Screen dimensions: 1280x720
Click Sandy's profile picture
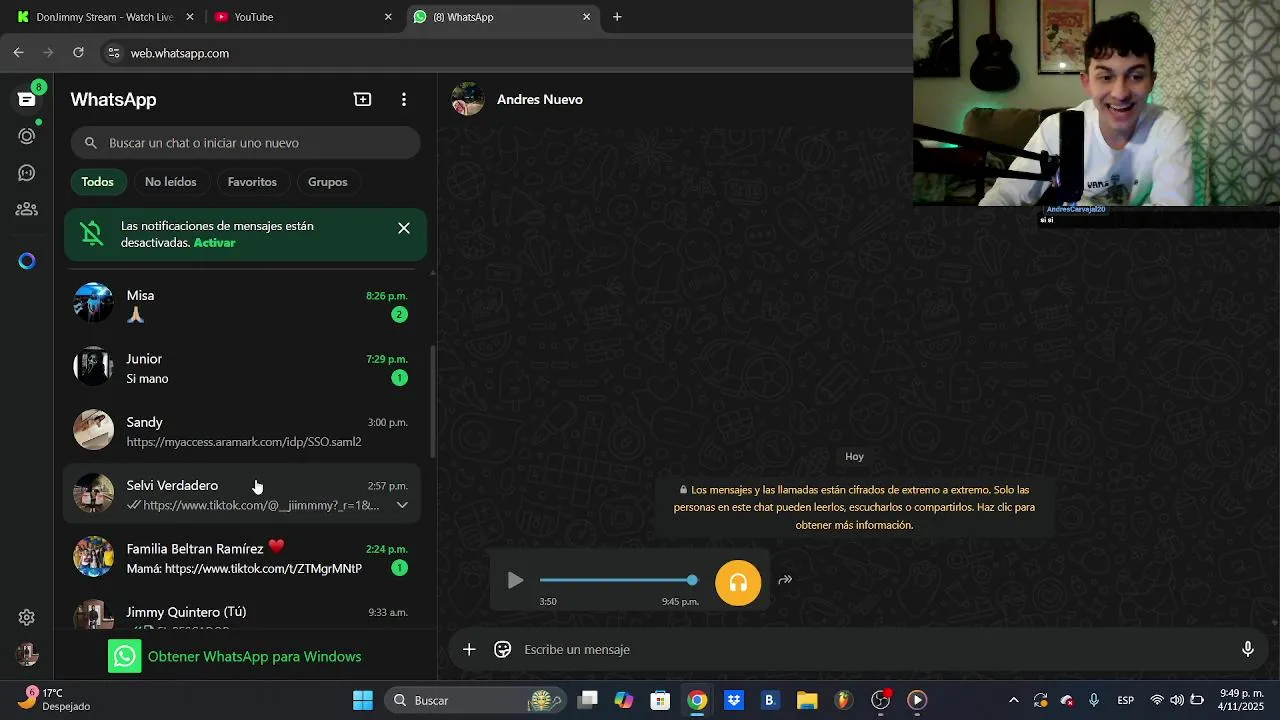click(x=93, y=430)
